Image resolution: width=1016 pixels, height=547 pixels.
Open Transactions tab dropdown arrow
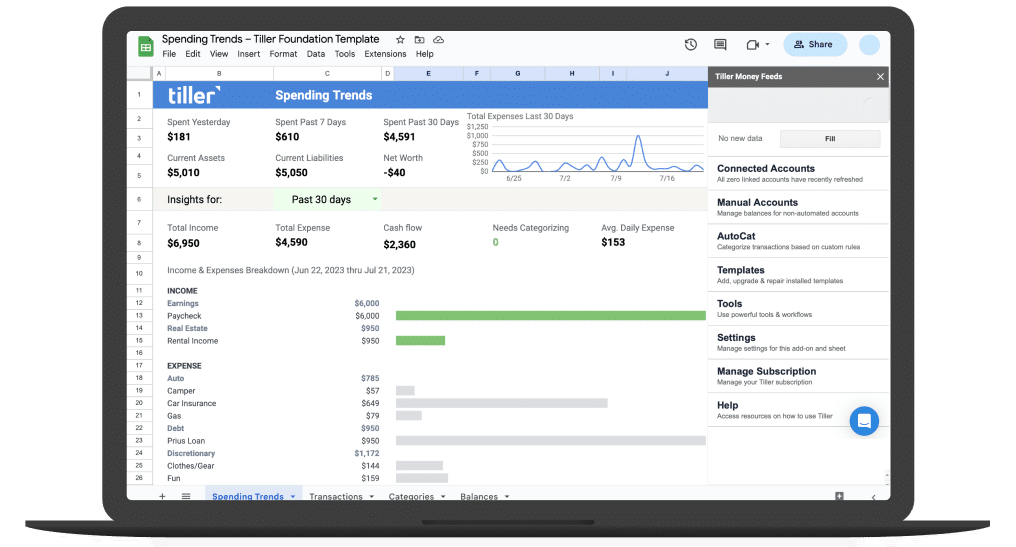372,496
